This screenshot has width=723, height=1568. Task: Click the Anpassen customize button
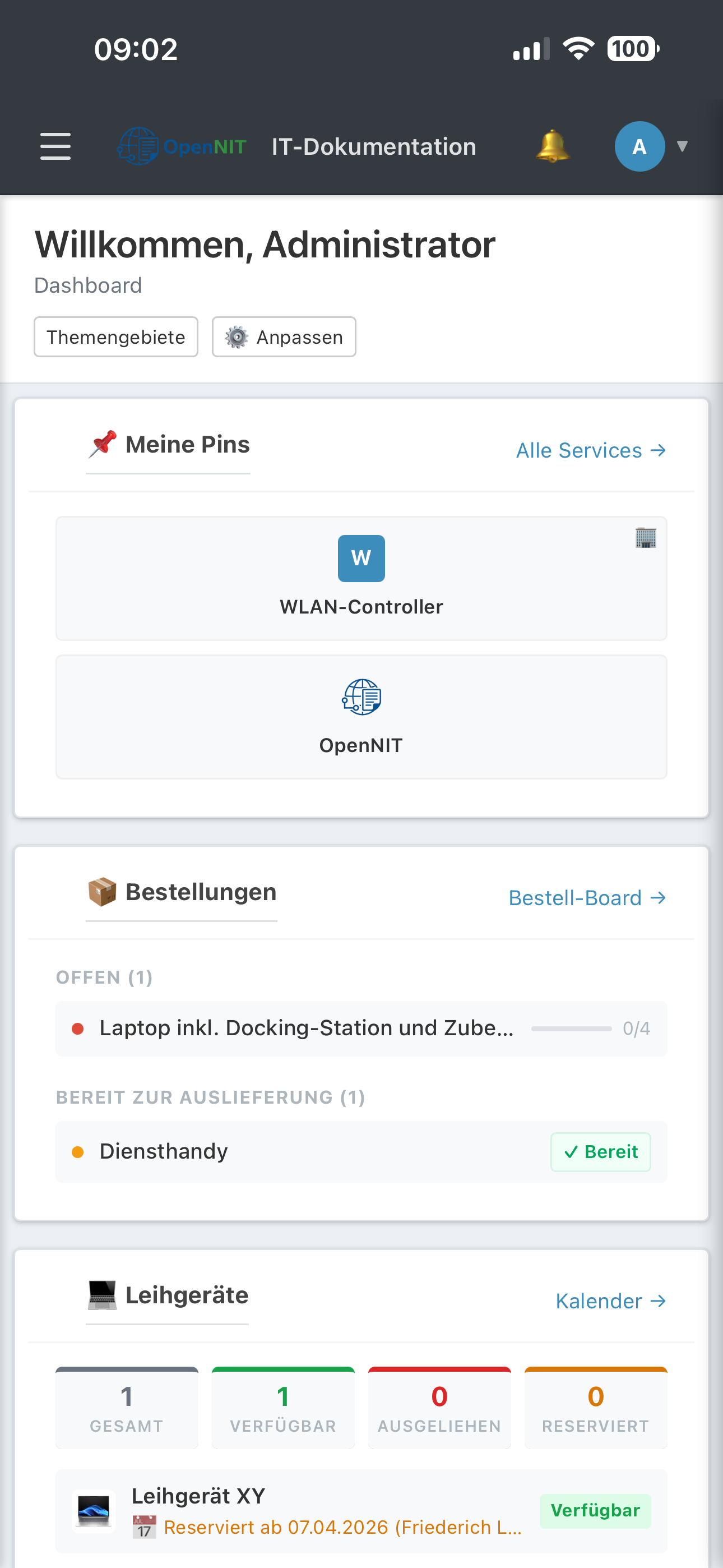(x=284, y=337)
